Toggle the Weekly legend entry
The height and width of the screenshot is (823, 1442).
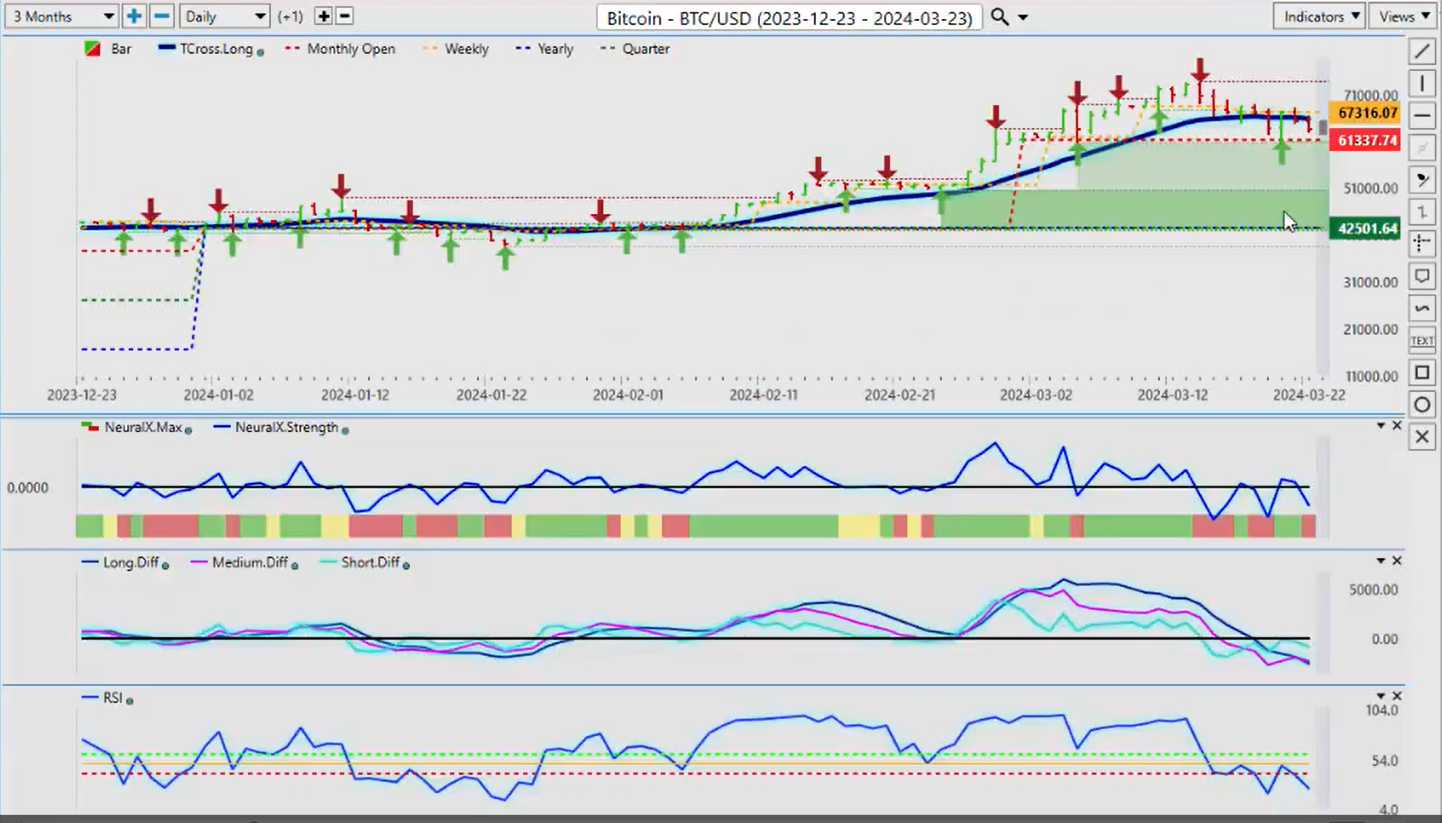[x=457, y=48]
